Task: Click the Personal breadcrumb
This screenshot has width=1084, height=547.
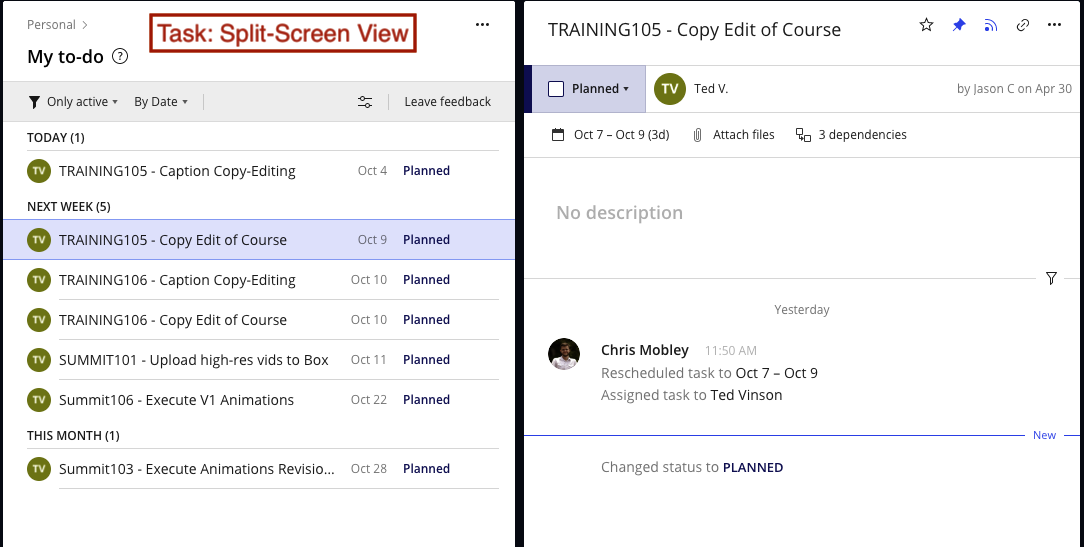Action: click(51, 25)
